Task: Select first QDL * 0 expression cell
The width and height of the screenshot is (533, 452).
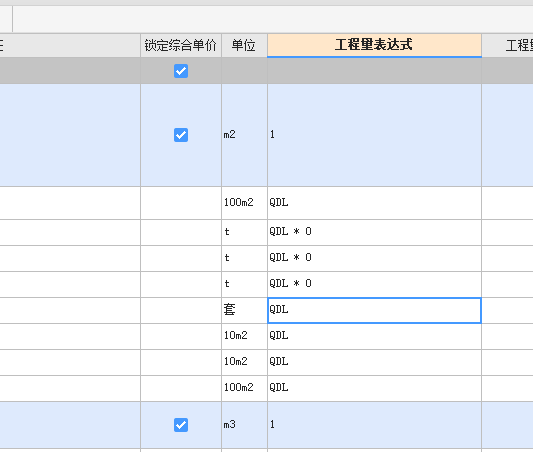Action: [x=374, y=232]
